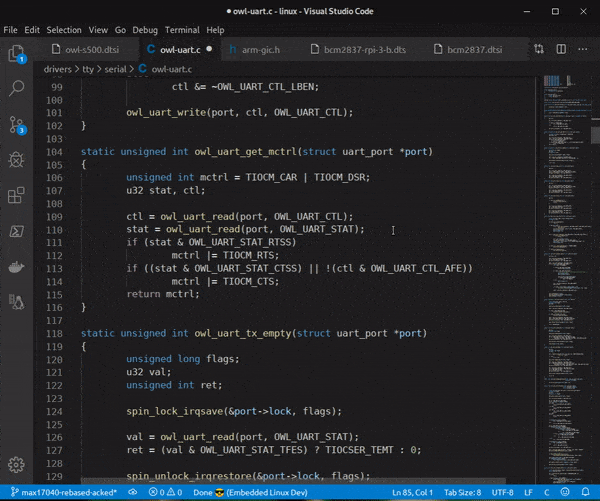Click OWL_UART_STAT_RTSS on line 111

coord(240,242)
